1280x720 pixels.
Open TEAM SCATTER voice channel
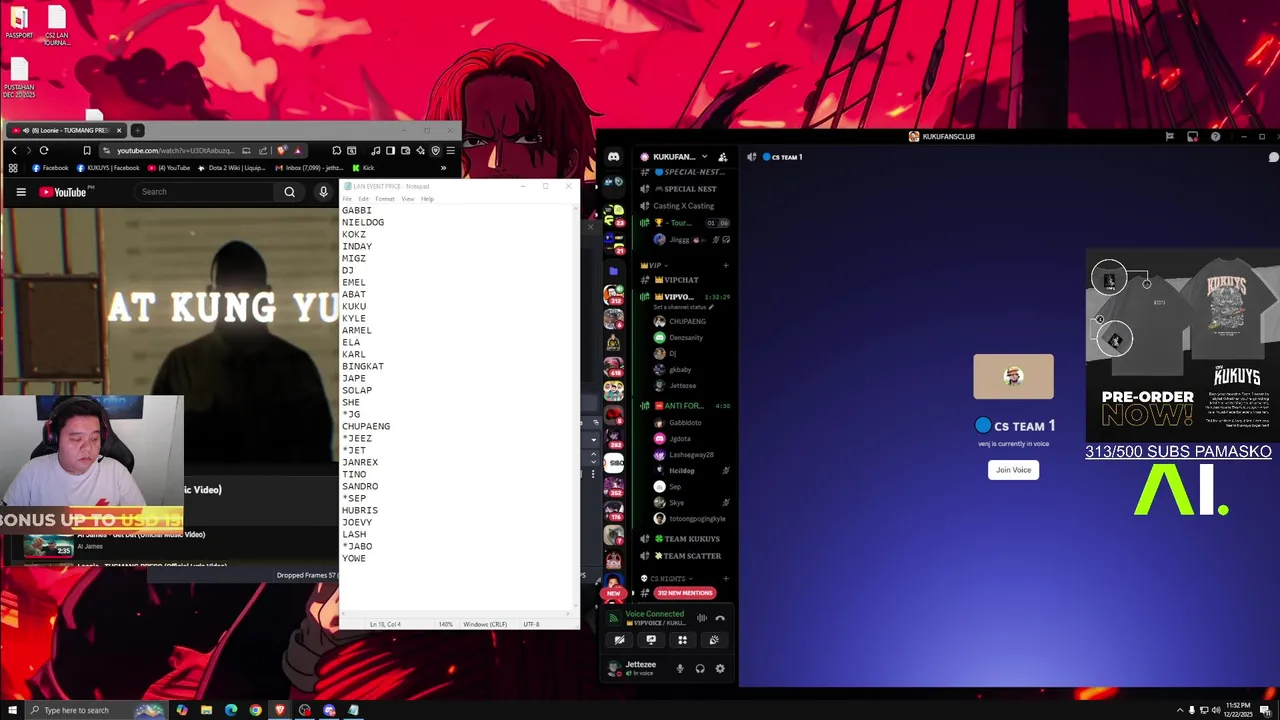[x=685, y=556]
